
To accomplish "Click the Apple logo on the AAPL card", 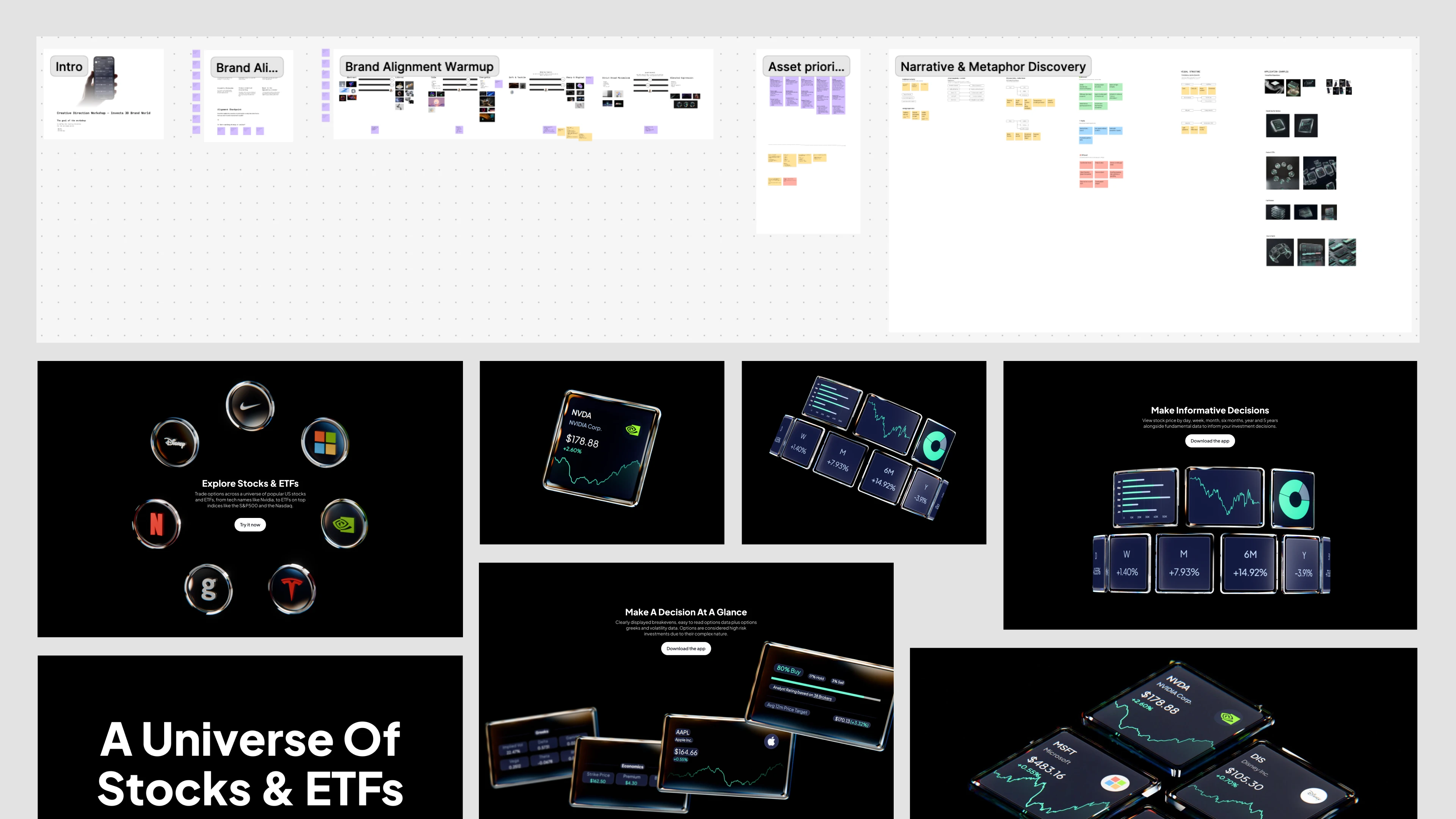I will pyautogui.click(x=772, y=741).
